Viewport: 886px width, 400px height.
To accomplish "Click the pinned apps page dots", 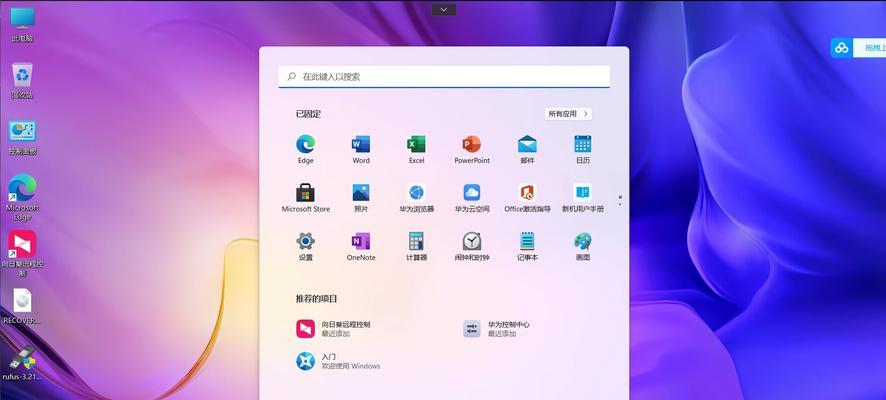I will (620, 200).
